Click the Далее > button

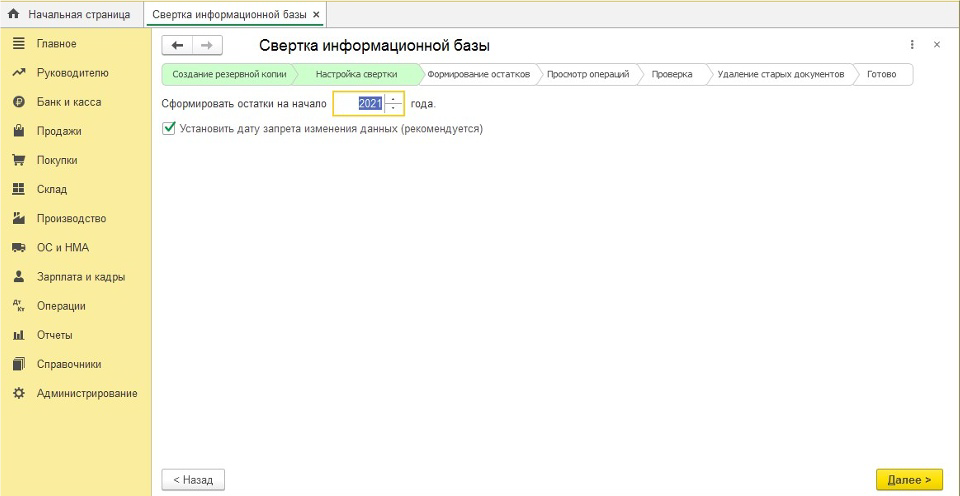point(909,480)
